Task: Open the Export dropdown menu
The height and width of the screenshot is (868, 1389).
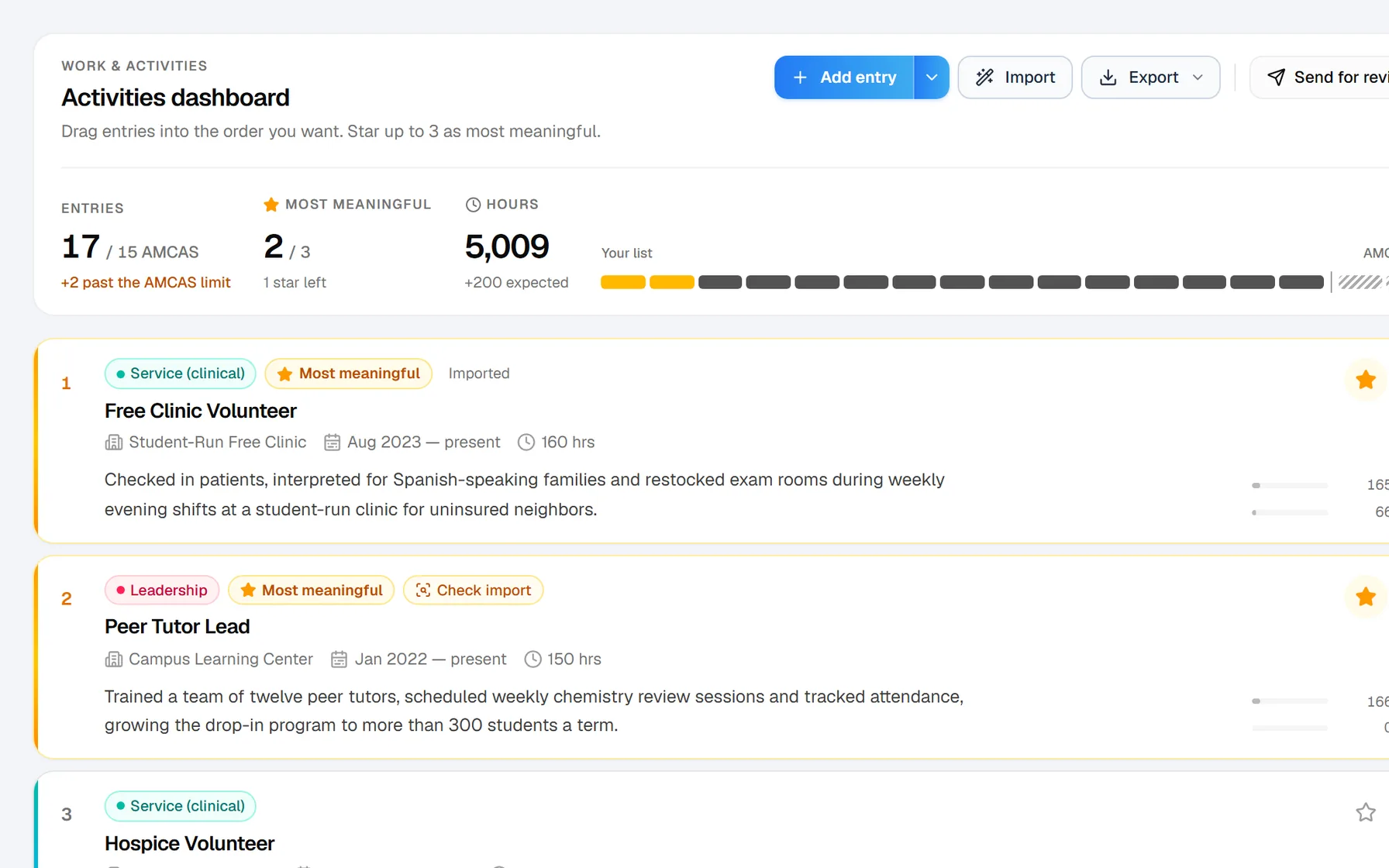Action: (x=1150, y=77)
